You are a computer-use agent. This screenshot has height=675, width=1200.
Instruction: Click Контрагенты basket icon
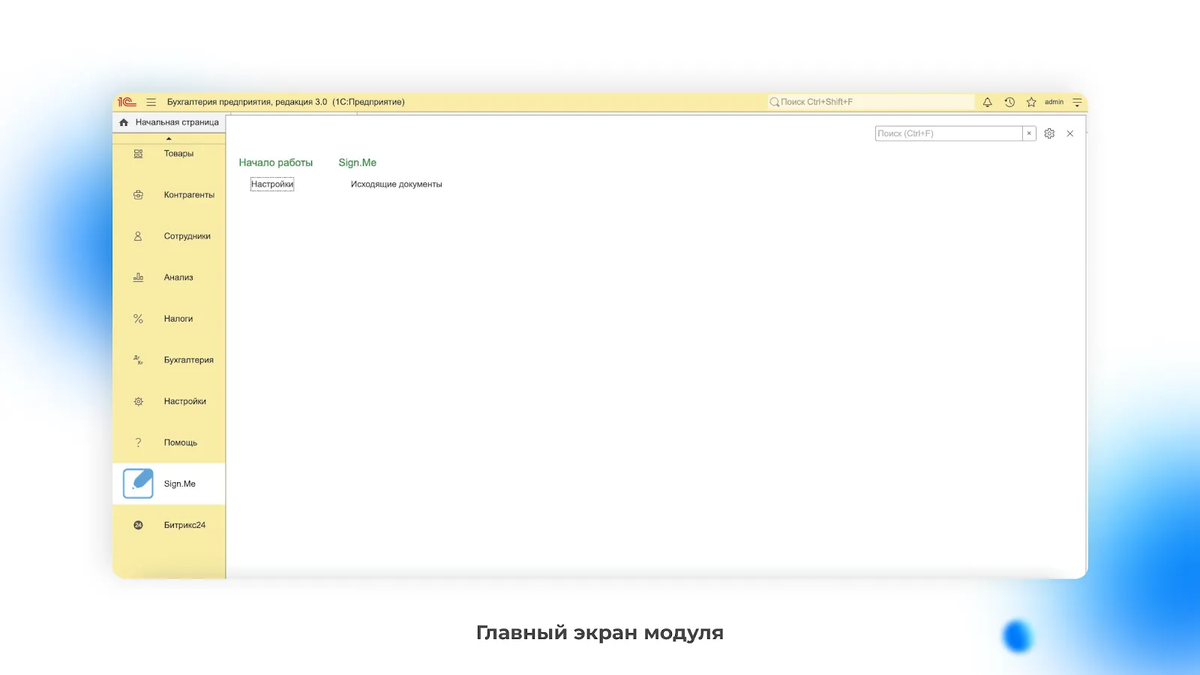(x=138, y=195)
